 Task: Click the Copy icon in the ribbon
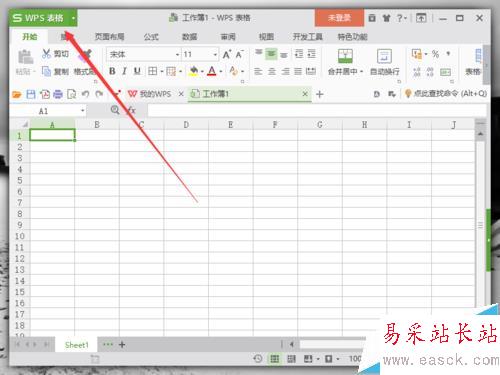point(46,71)
